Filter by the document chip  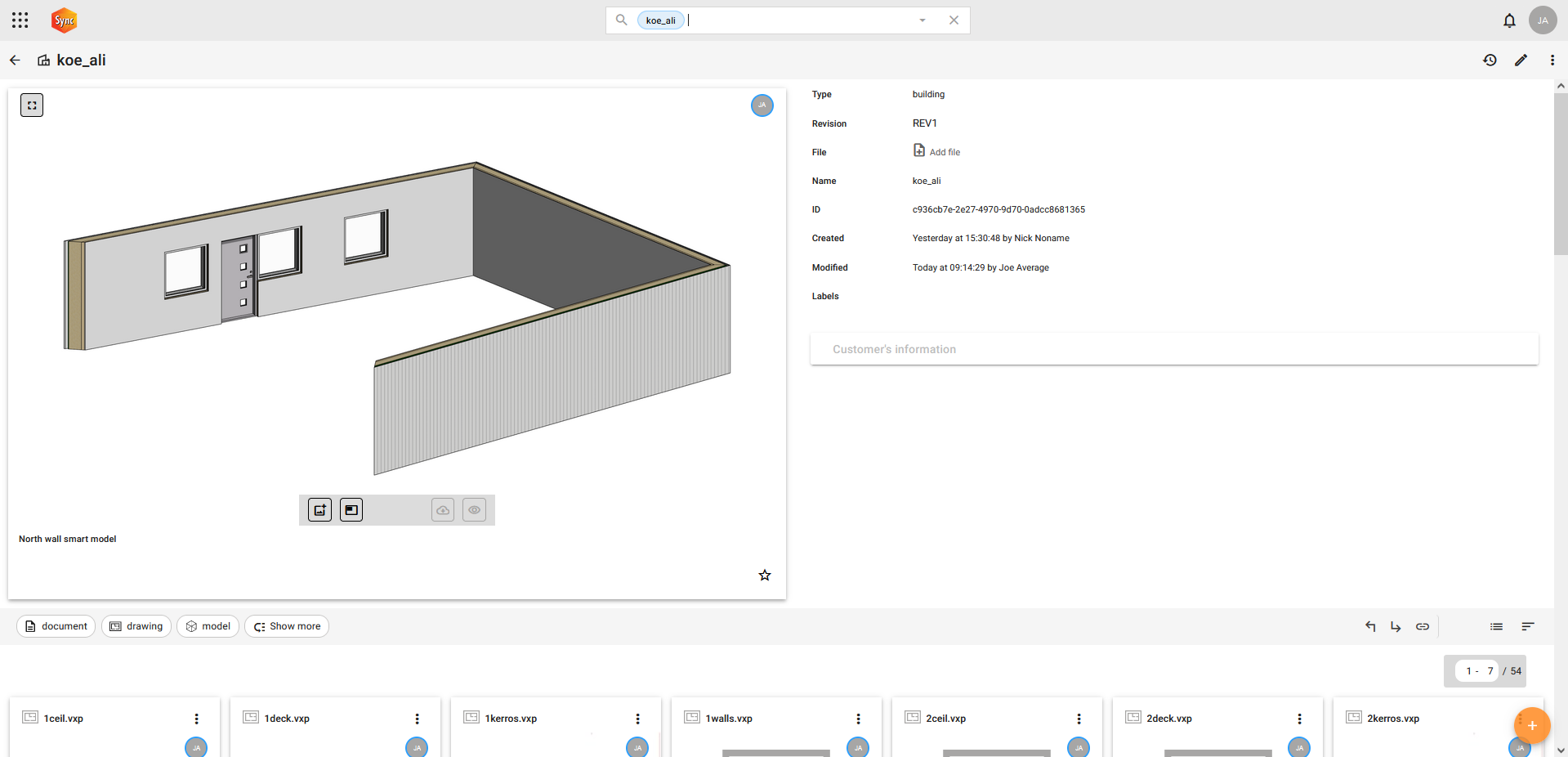(x=56, y=626)
